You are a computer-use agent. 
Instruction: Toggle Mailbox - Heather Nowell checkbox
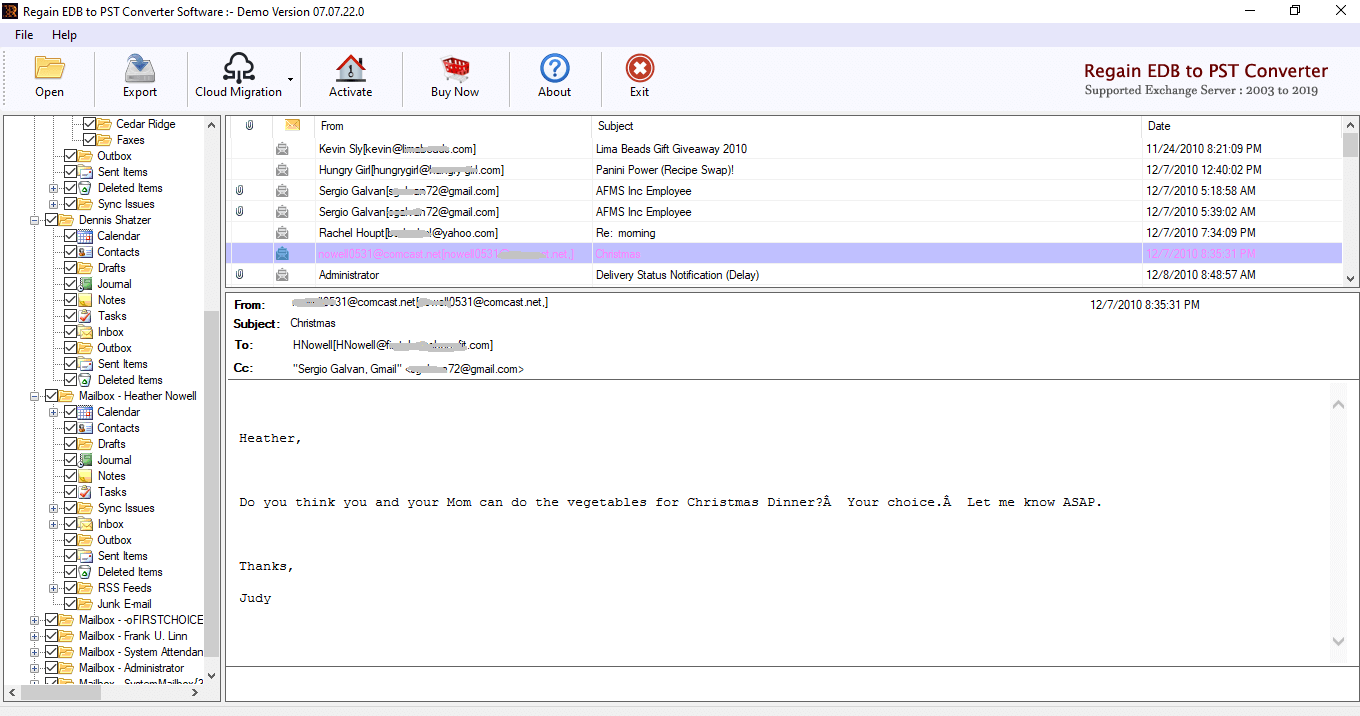[x=52, y=396]
